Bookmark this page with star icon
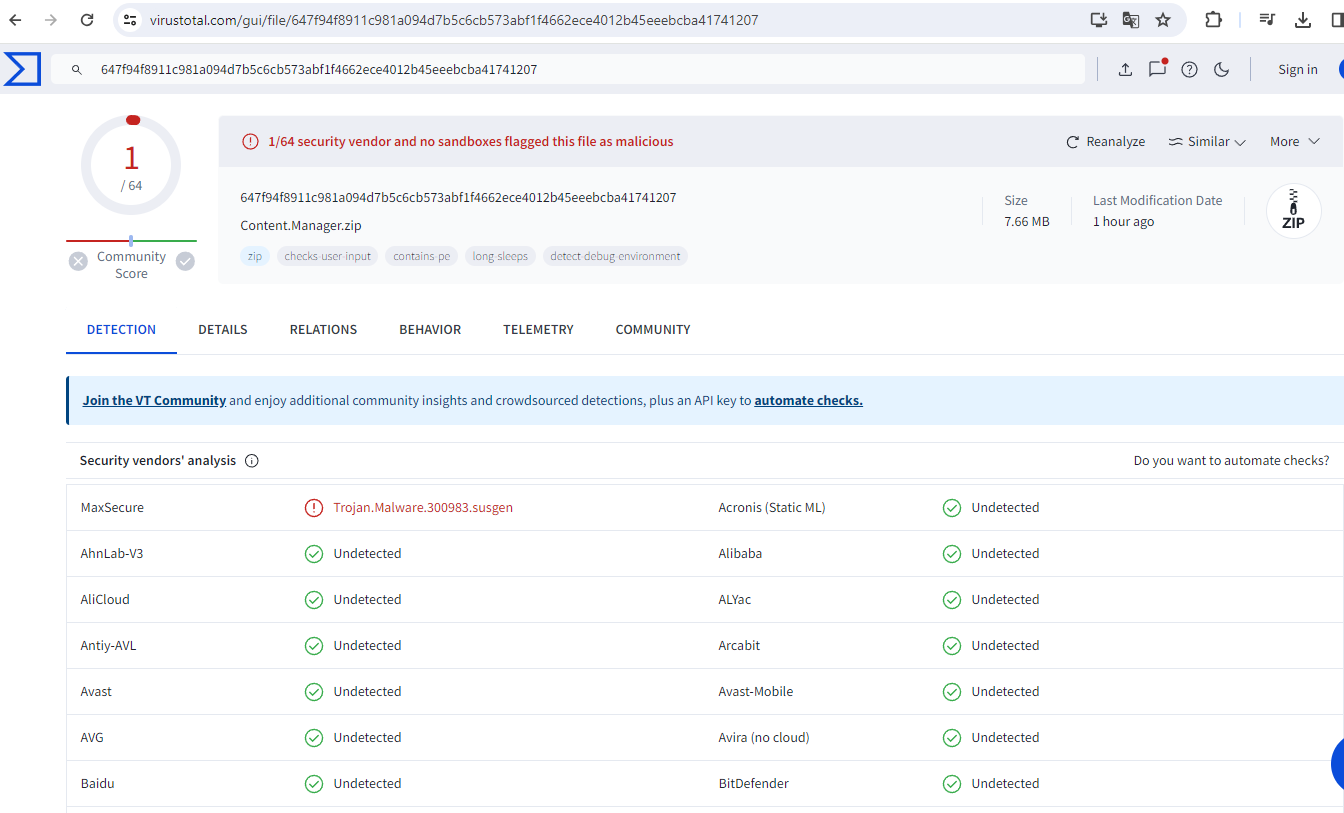This screenshot has width=1344, height=813. (x=1163, y=20)
